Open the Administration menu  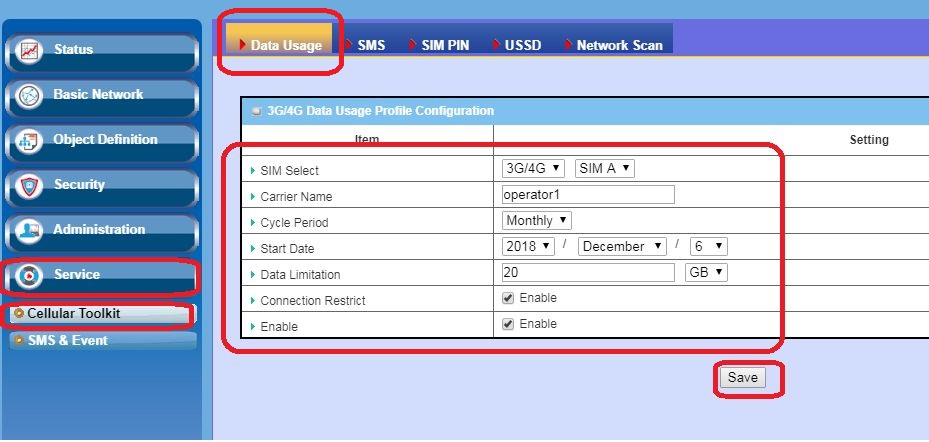coord(101,233)
